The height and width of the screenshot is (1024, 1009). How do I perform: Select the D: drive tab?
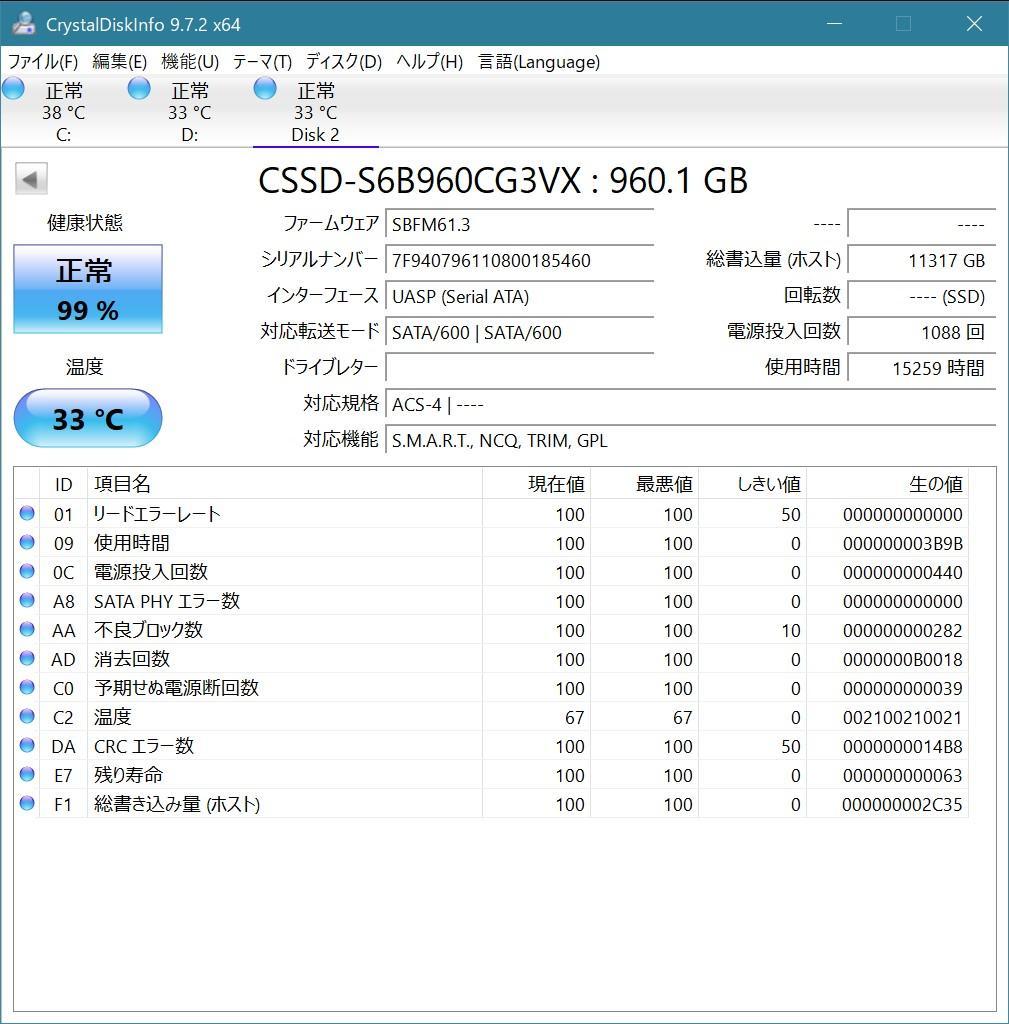(188, 110)
